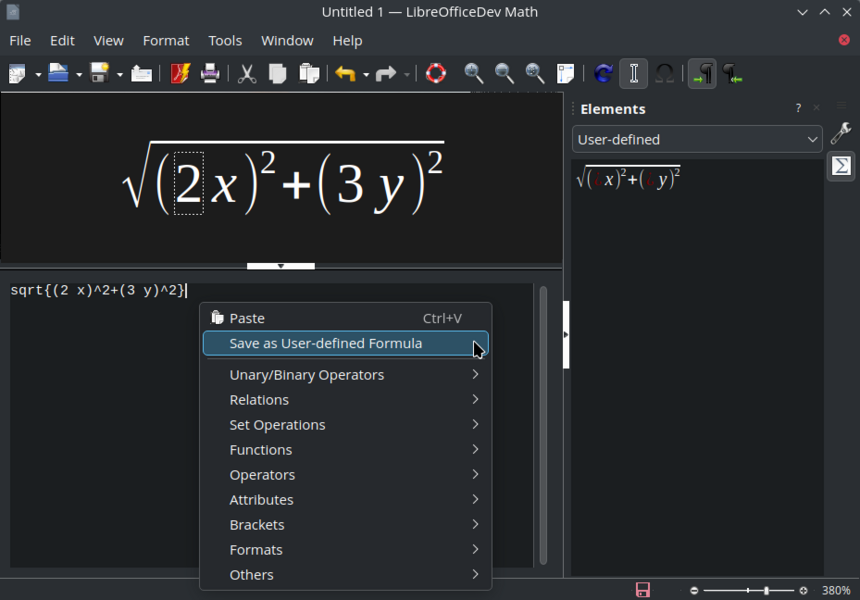Click the Cut scissors icon
The height and width of the screenshot is (600, 860).
click(x=247, y=74)
